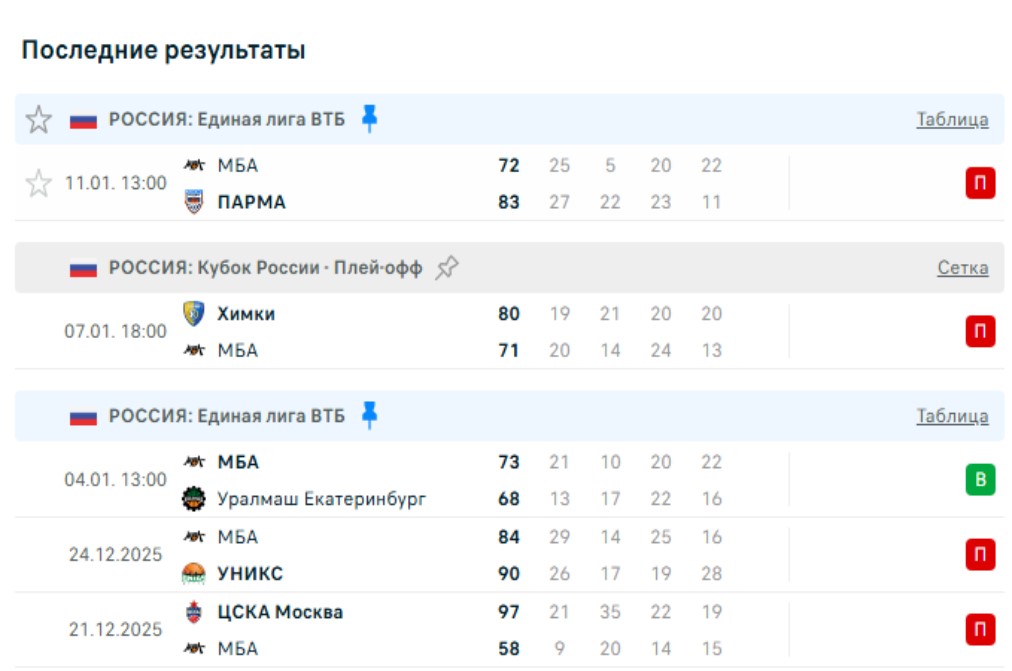Viewport: 1012px width, 671px height.
Task: Click the Russian flag in the Кубок России header
Action: point(83,269)
